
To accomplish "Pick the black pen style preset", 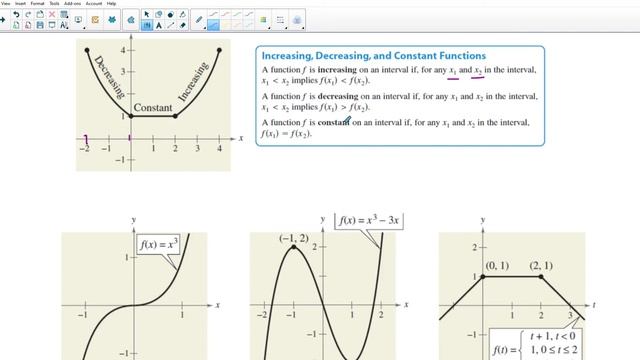I will click(x=213, y=14).
